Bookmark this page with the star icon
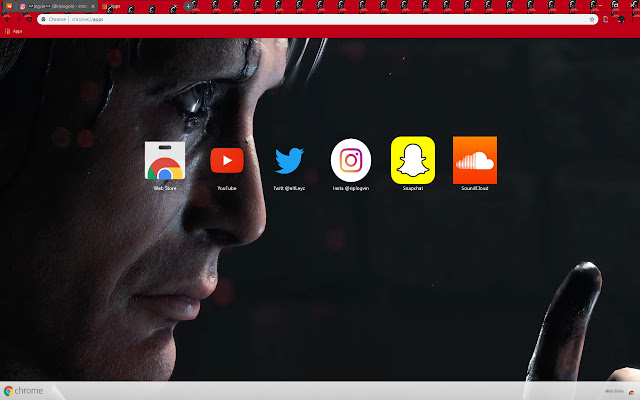 592,19
